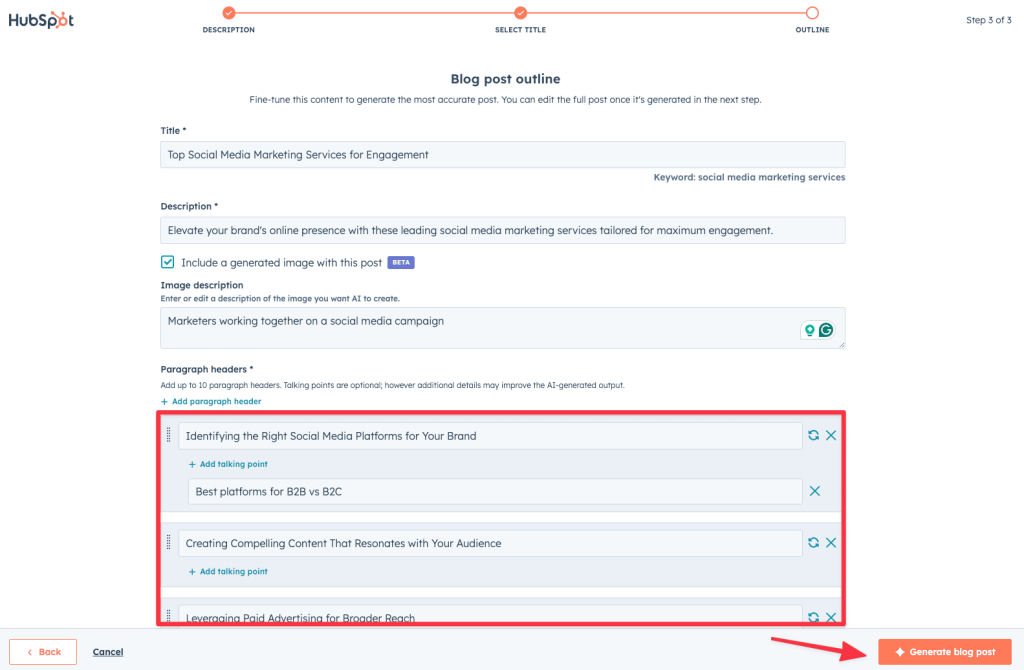The width and height of the screenshot is (1024, 670).
Task: Click the Outline step label
Action: (x=812, y=30)
